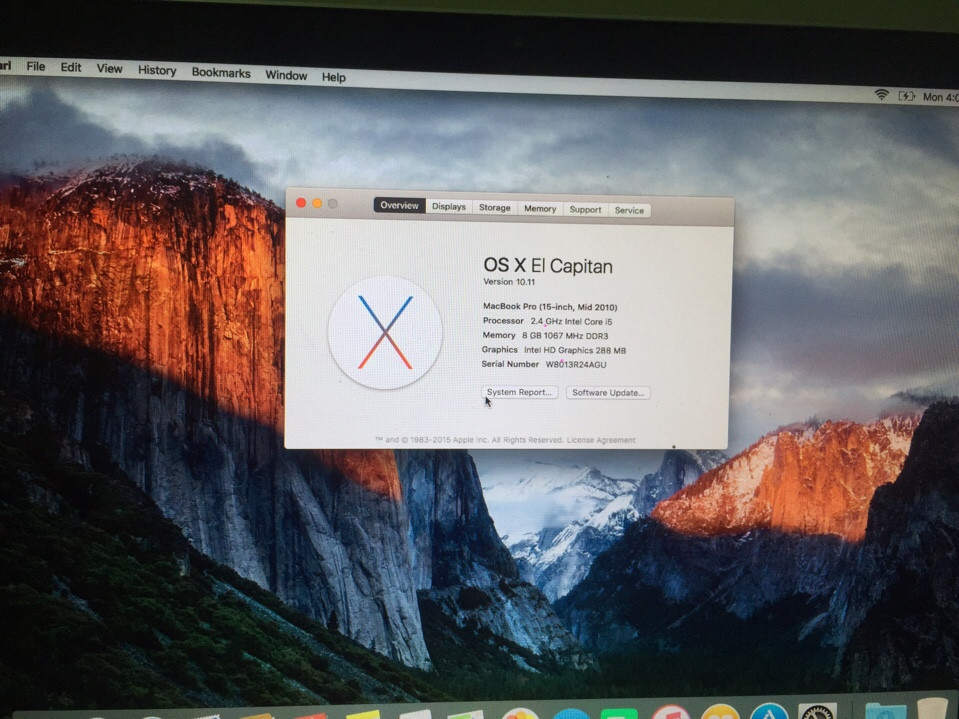The height and width of the screenshot is (719, 959).
Task: Open the Memory tab
Action: coord(540,209)
